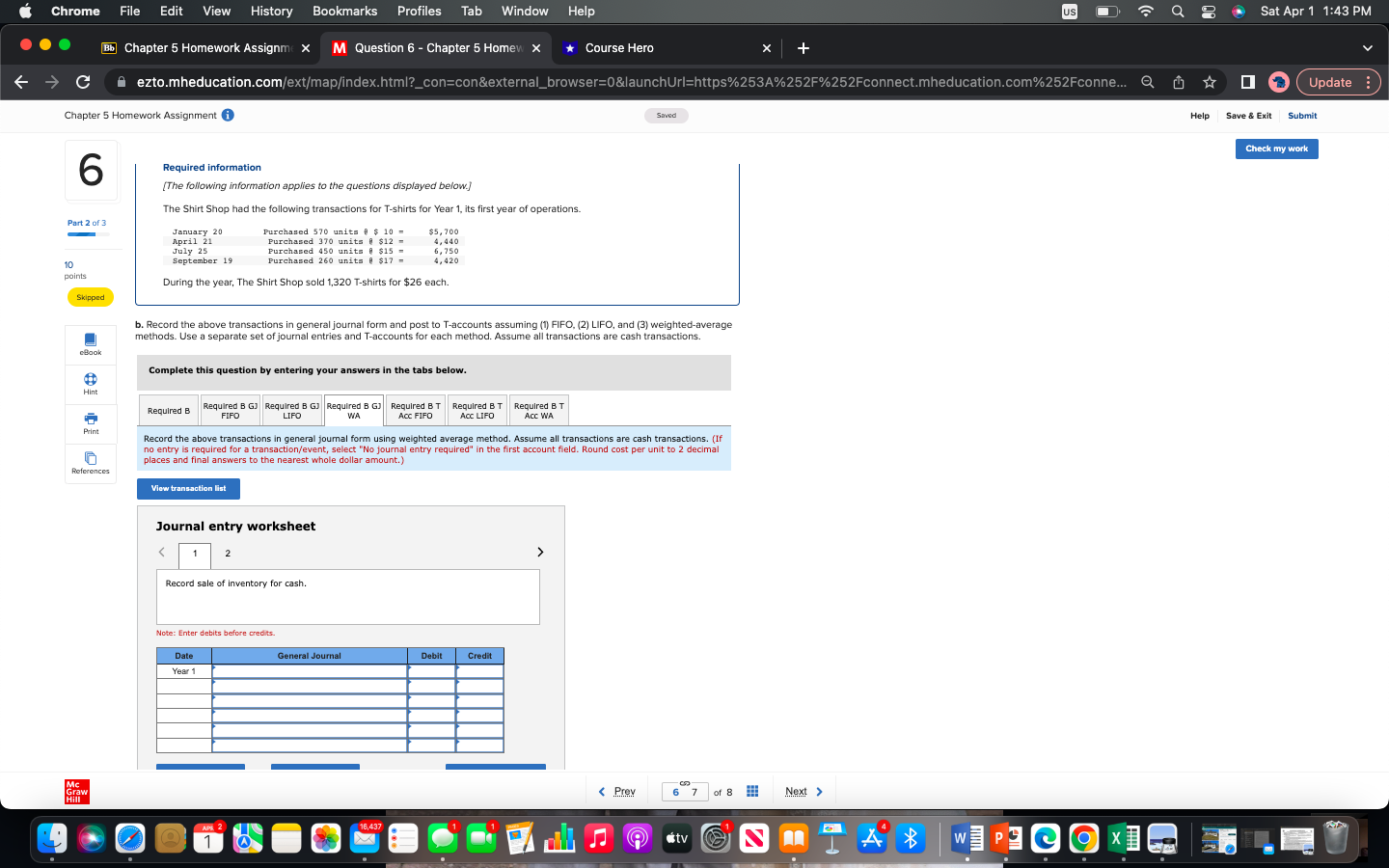
Task: Share this page via the share icon
Action: coord(1179,82)
